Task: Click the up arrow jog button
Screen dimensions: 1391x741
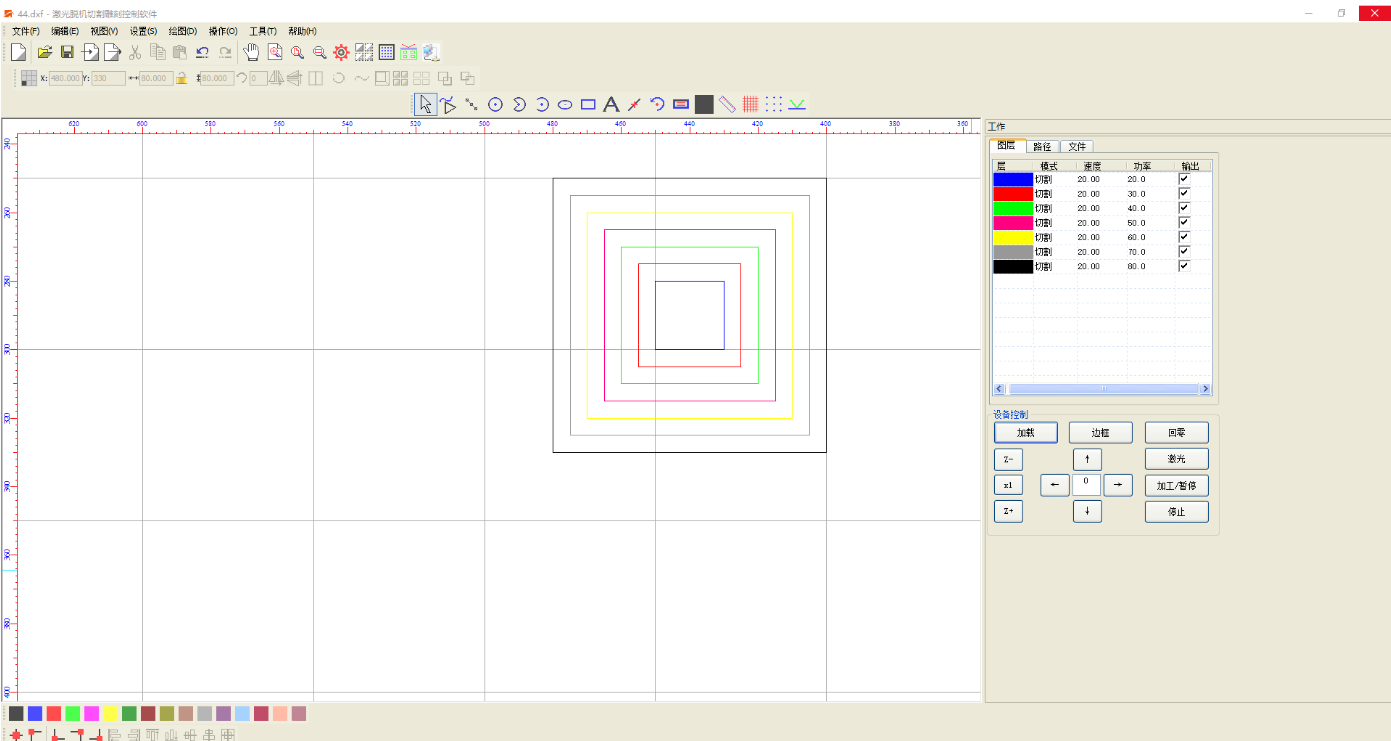Action: (1087, 459)
